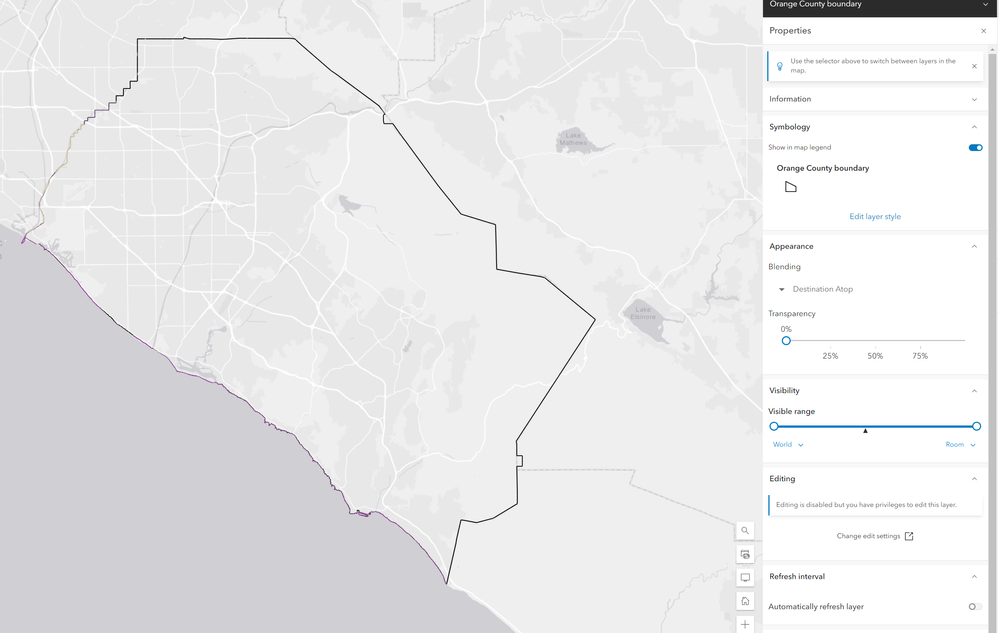Click Edit layer style link
The width and height of the screenshot is (999, 633).
tap(875, 217)
